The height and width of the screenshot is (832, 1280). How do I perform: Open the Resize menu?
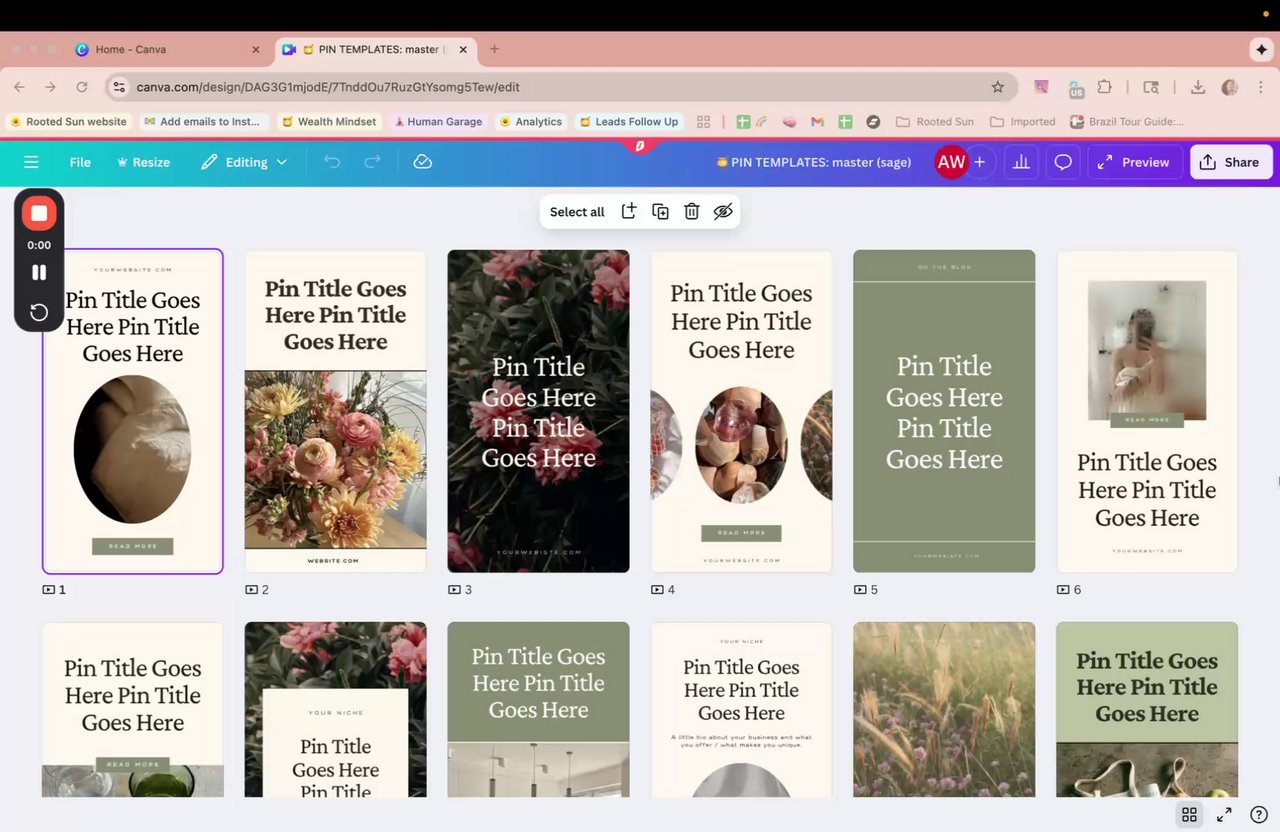pos(144,162)
